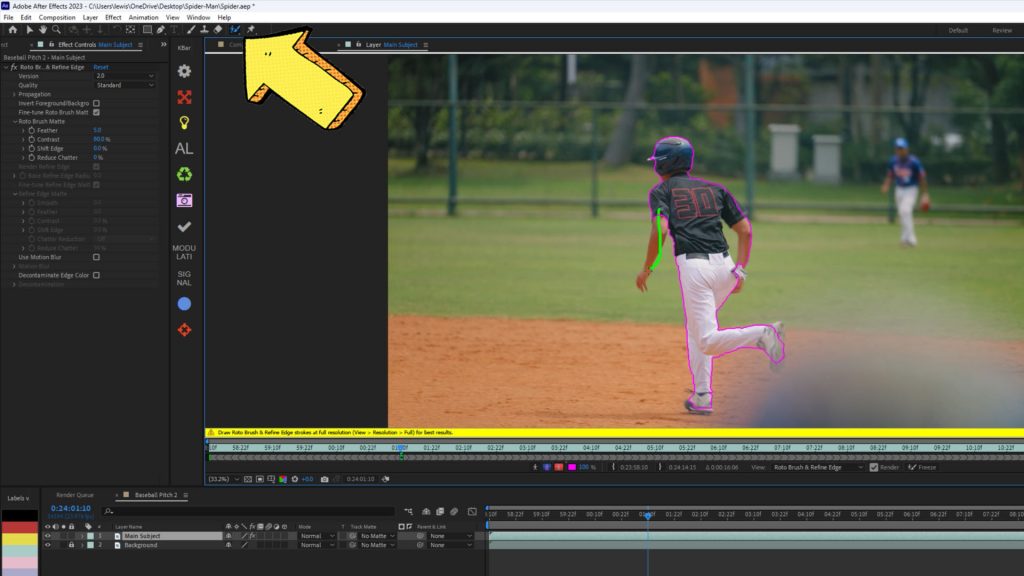Screen dimensions: 1024x576
Task: Select the Rectangle shape tool
Action: [x=148, y=30]
